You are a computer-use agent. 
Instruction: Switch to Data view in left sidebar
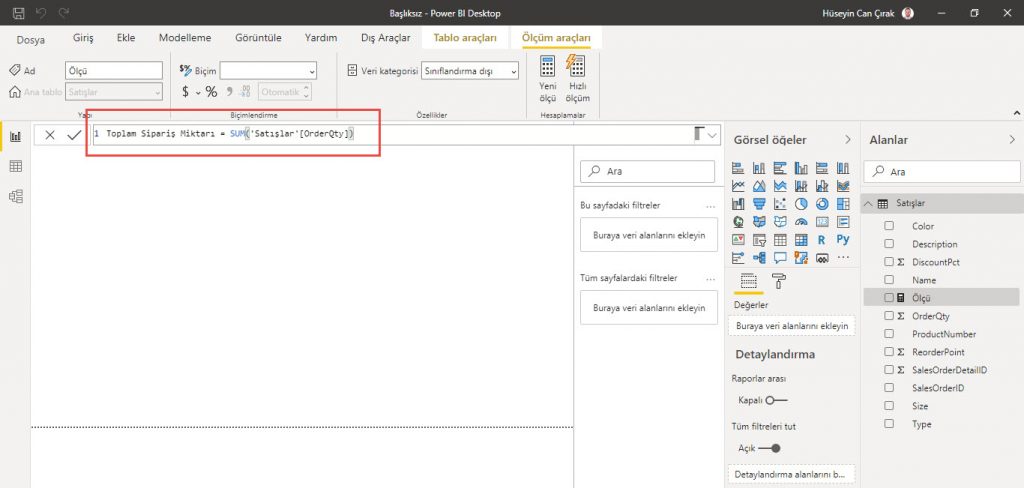pos(16,167)
